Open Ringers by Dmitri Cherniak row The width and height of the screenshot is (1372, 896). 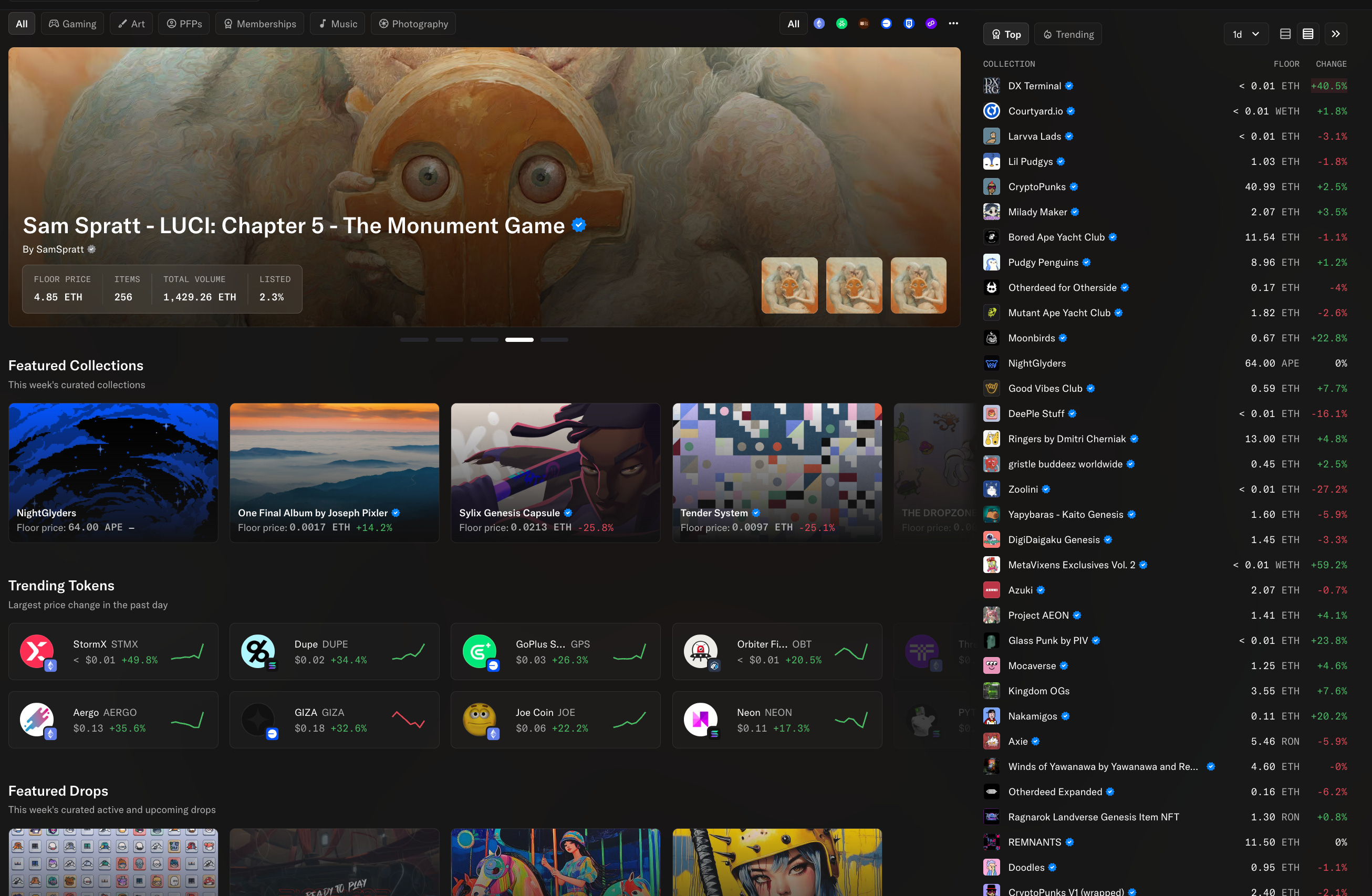coord(1165,439)
